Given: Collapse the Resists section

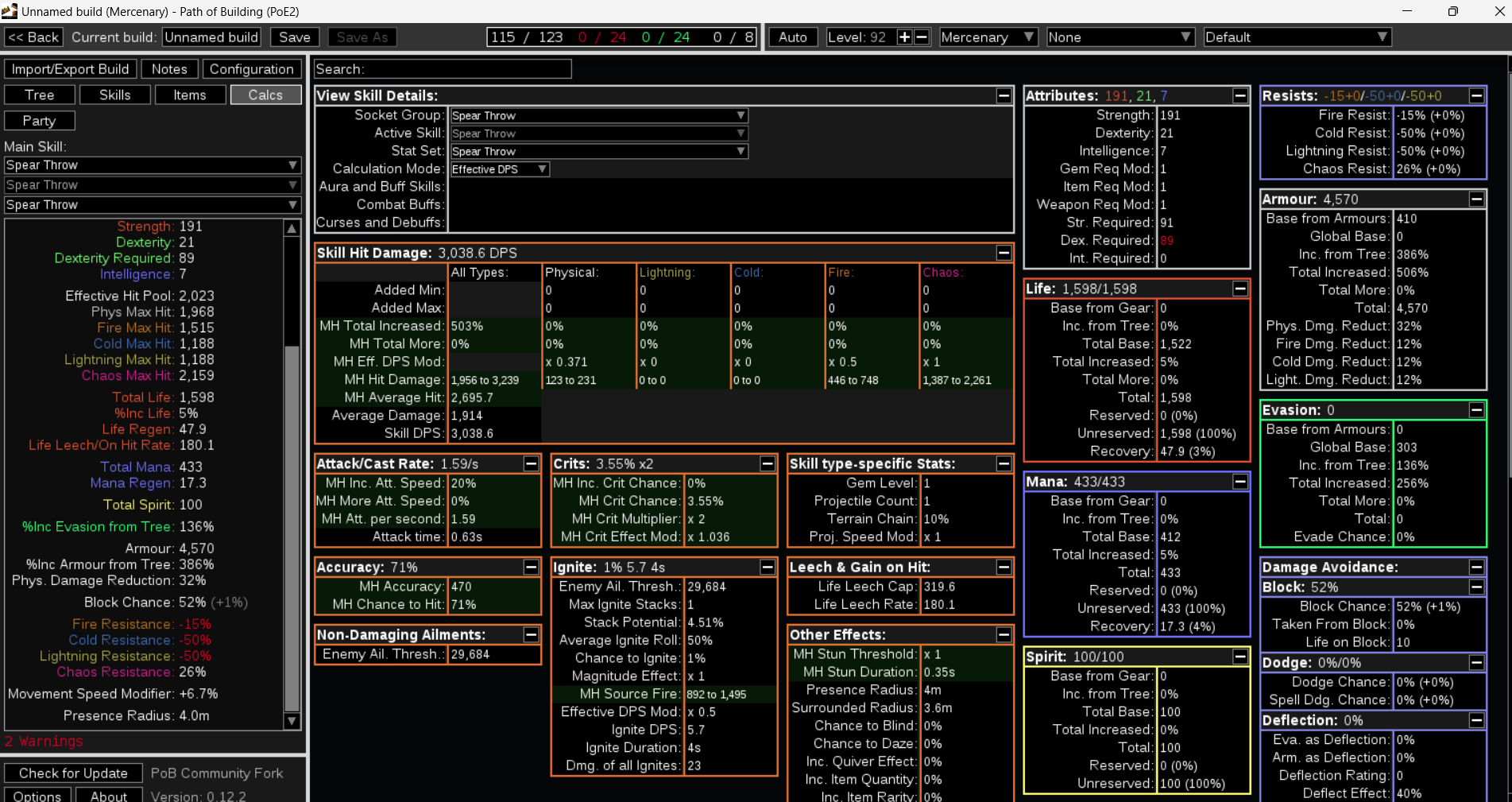Looking at the screenshot, I should [x=1477, y=95].
